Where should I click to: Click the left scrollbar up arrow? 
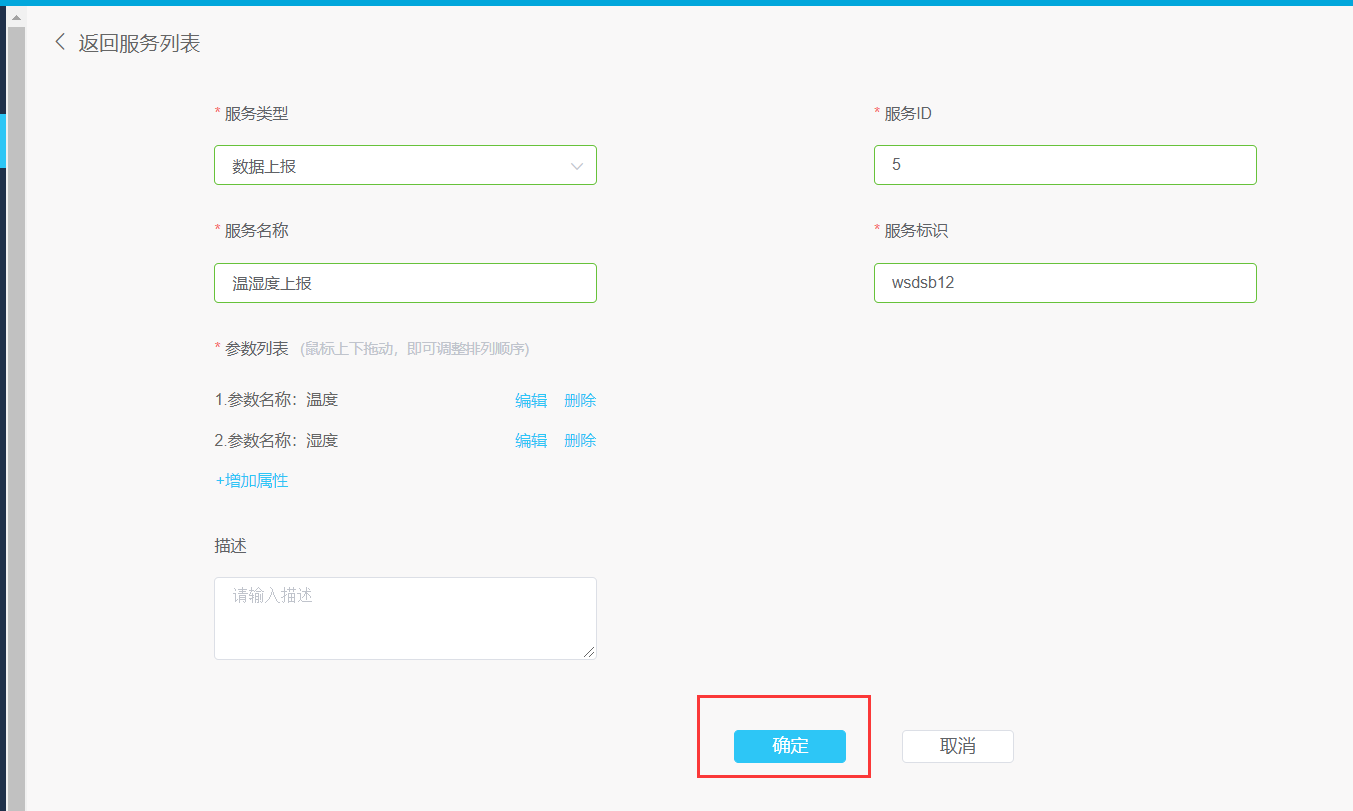coord(16,17)
